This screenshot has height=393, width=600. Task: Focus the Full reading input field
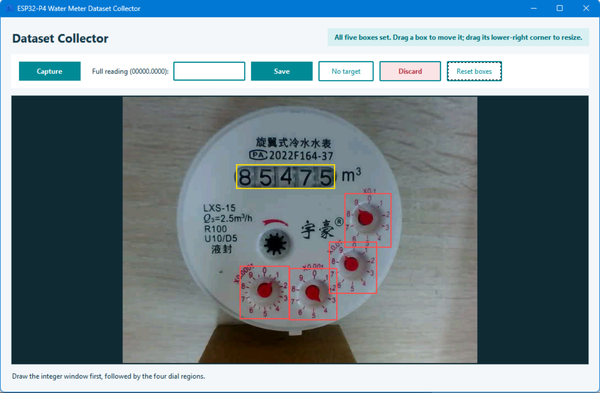209,71
